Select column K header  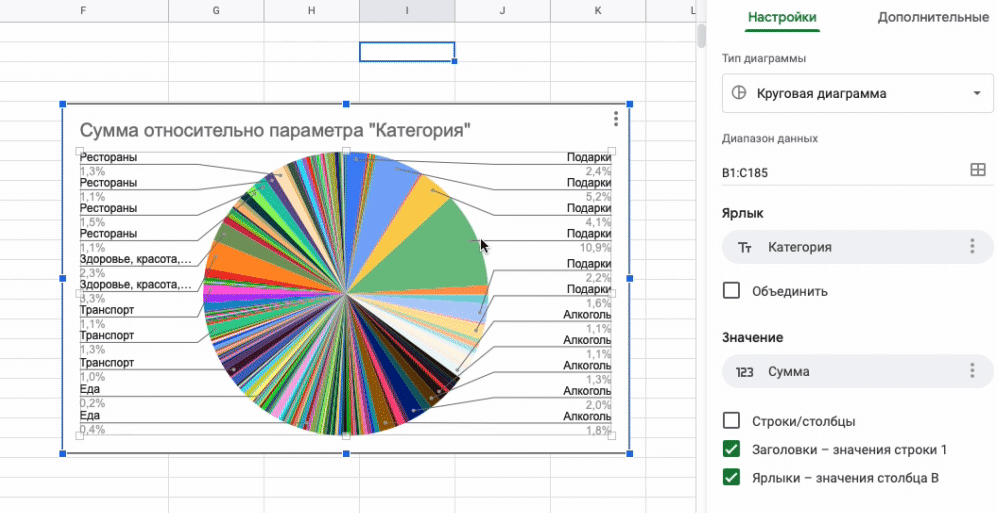598,11
